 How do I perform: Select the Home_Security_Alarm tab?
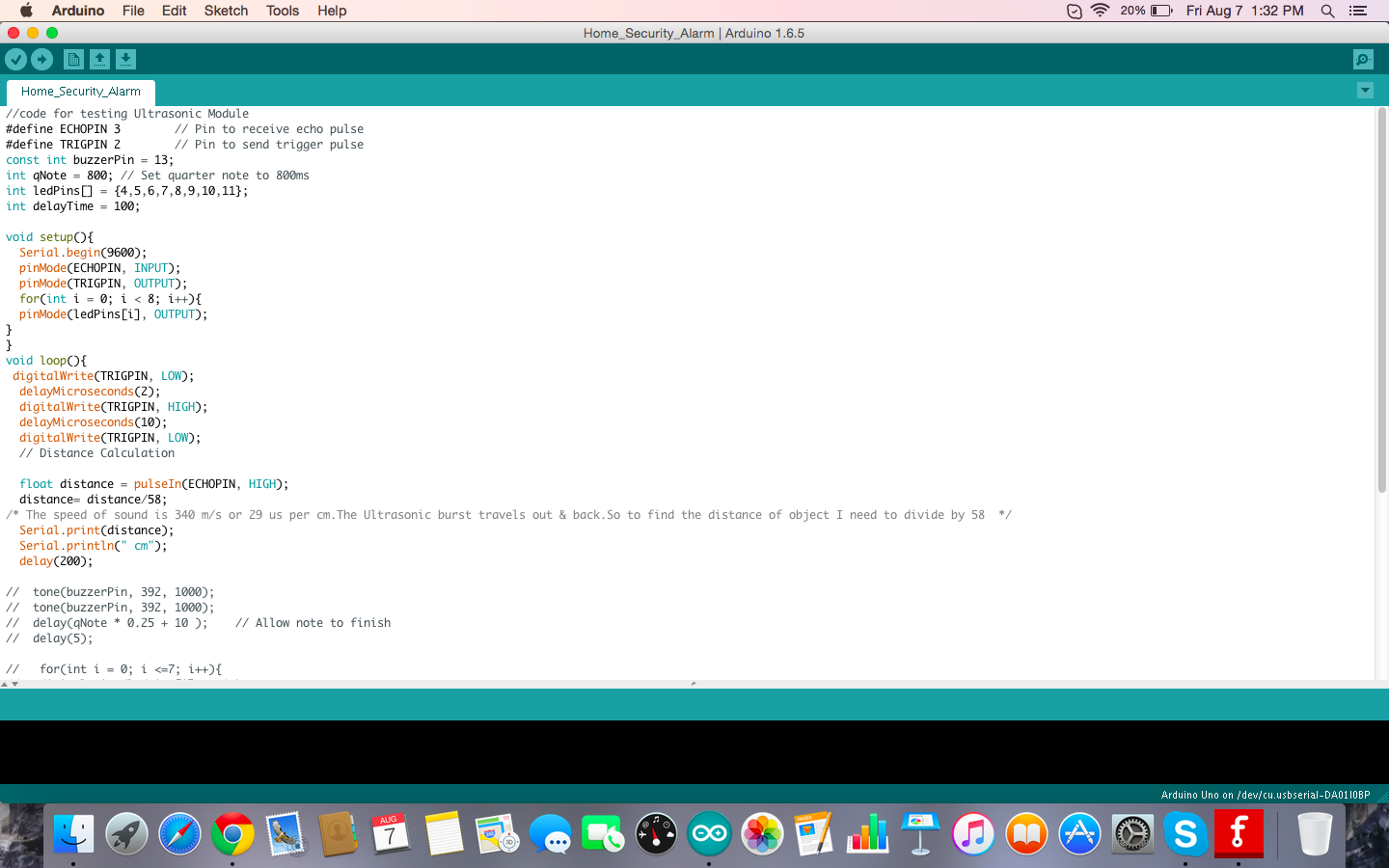pyautogui.click(x=80, y=92)
